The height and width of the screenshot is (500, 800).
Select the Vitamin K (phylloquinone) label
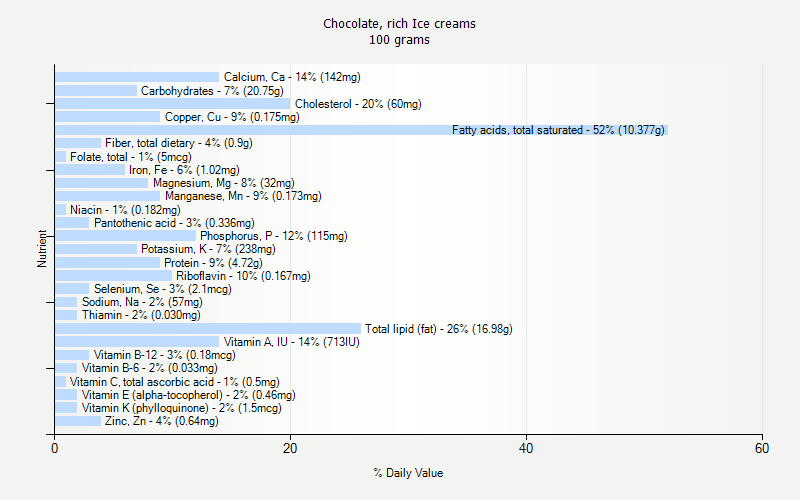coord(181,408)
